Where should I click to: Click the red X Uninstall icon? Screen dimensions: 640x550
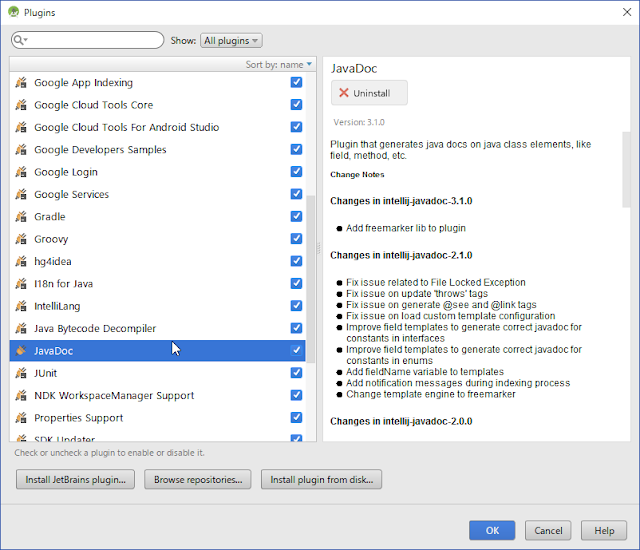click(344, 93)
